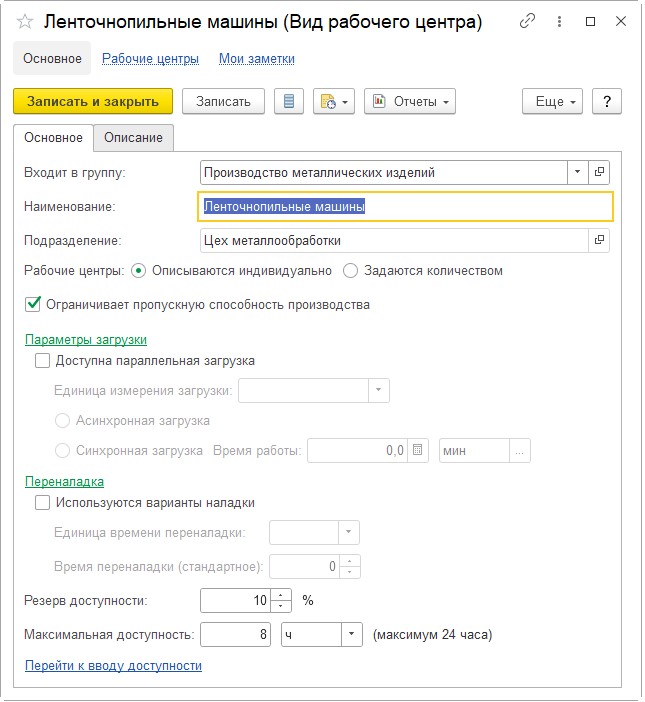The width and height of the screenshot is (645, 702).
Task: Expand Единица времени переналадки dropdown
Action: pos(349,532)
